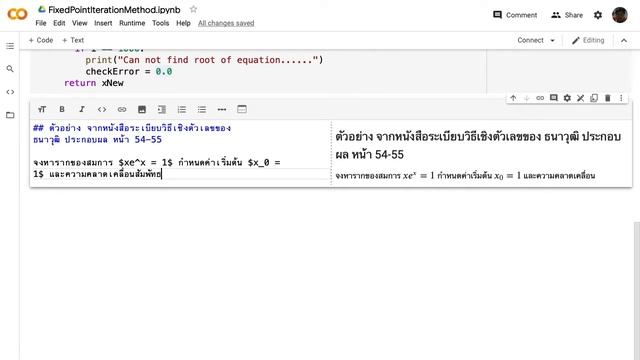Click inside the markdown text editor
Viewport: 640px width, 360px height.
180,151
